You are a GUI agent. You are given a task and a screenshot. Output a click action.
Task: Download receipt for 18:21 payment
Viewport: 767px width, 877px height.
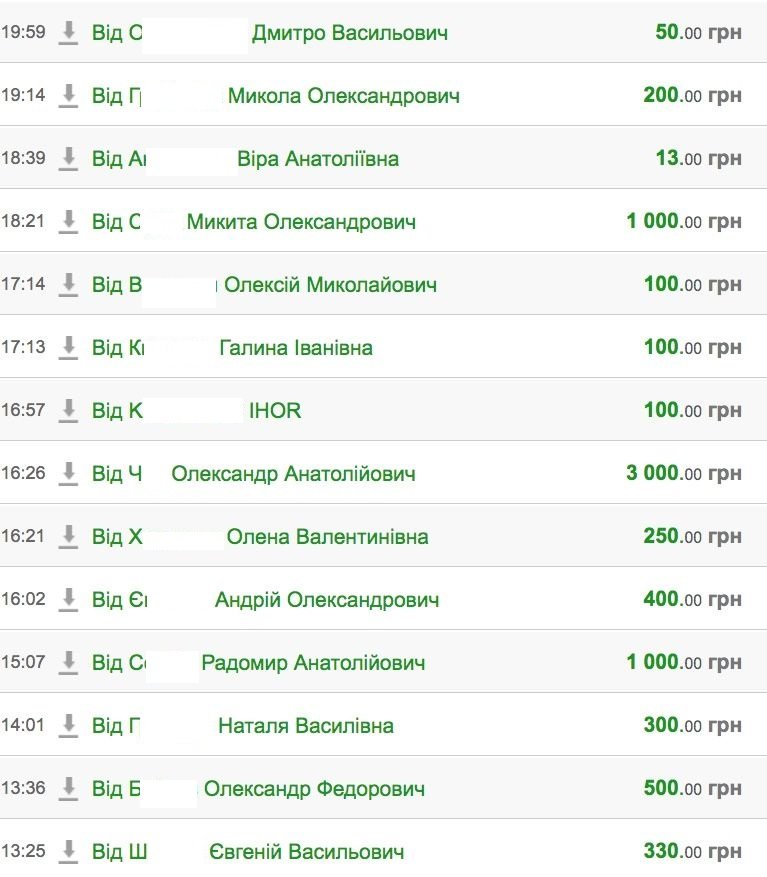68,221
